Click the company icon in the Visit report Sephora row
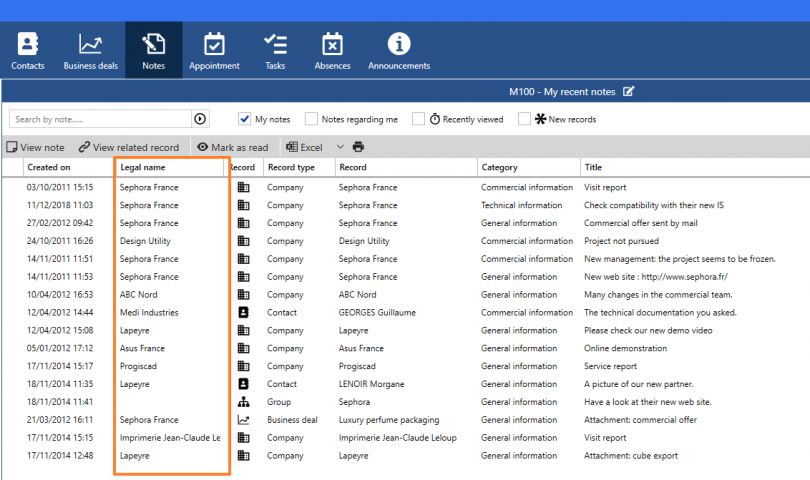This screenshot has width=810, height=480. [243, 187]
